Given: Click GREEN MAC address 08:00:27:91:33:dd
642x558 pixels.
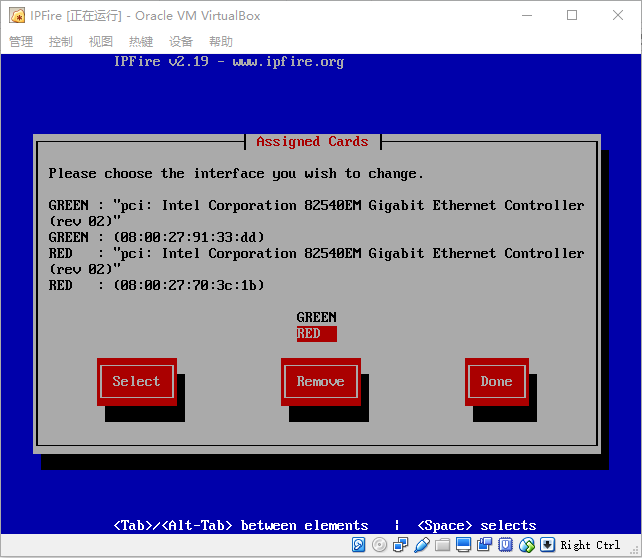Looking at the screenshot, I should 189,237.
